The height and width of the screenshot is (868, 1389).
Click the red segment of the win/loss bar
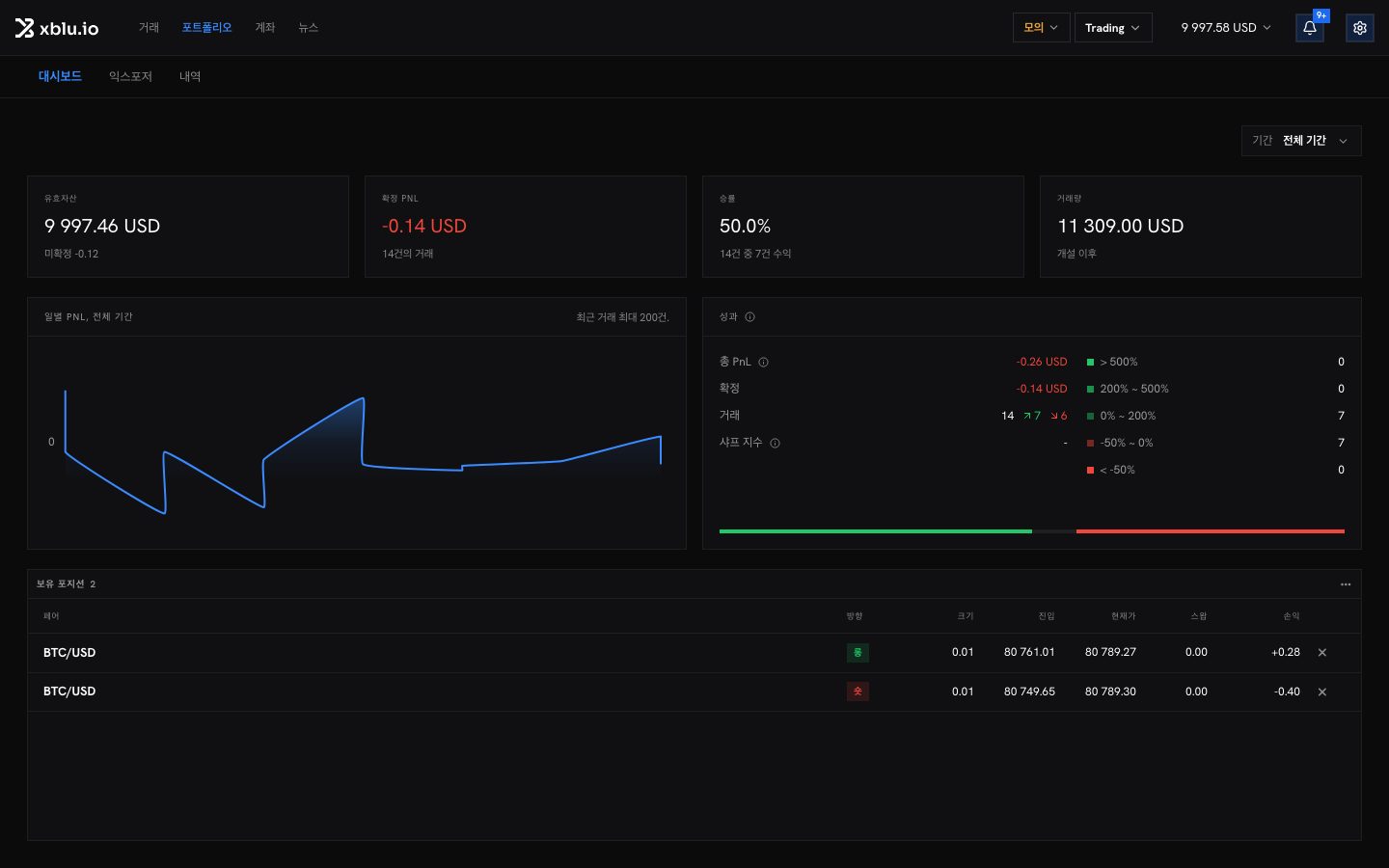pyautogui.click(x=1211, y=531)
